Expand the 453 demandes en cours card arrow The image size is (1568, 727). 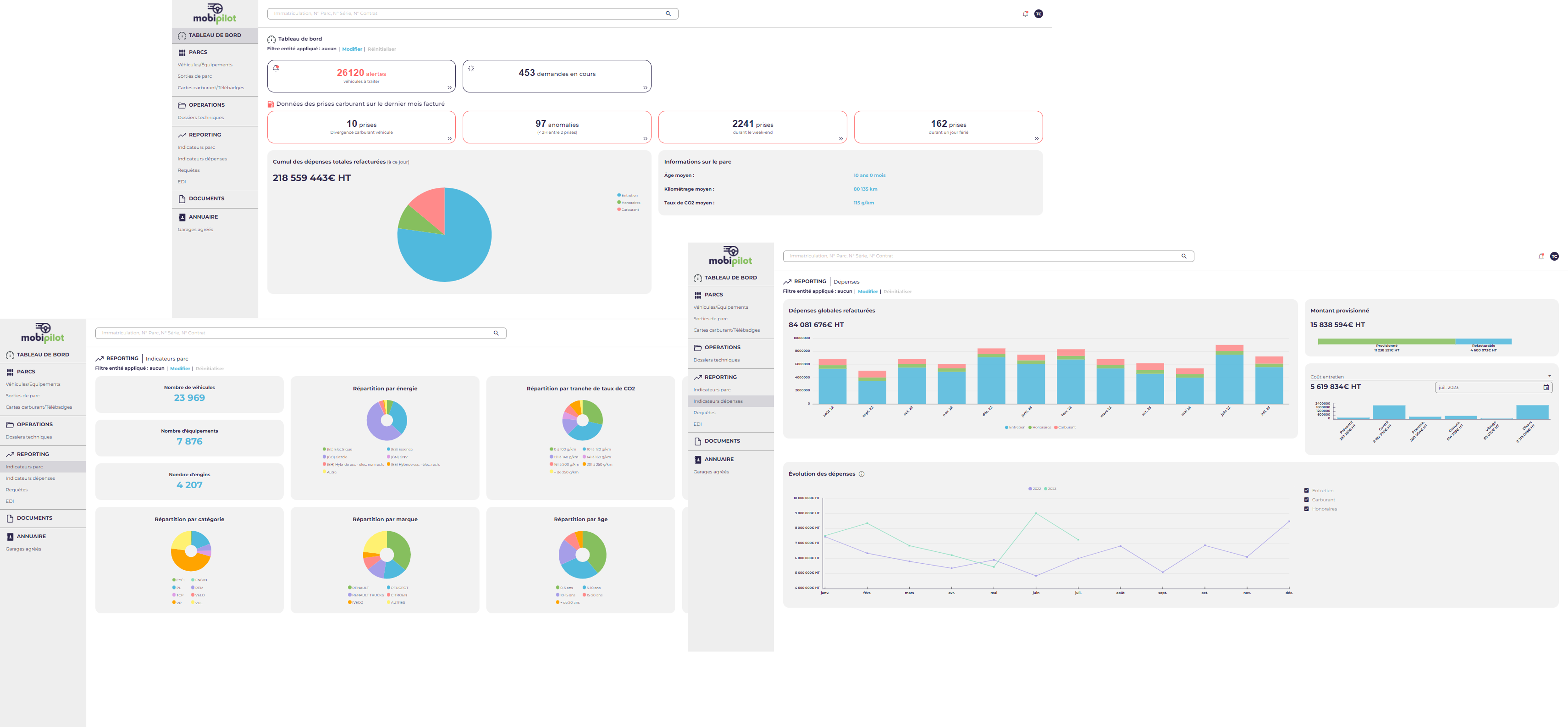[645, 88]
